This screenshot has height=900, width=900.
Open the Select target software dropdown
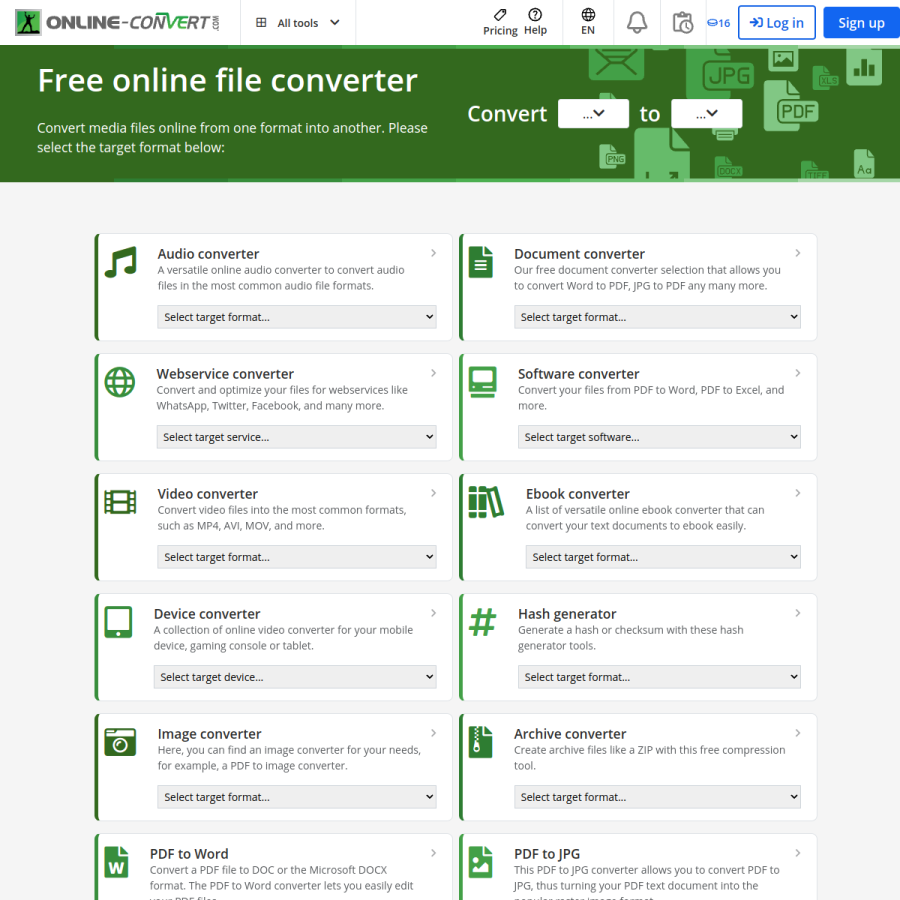click(660, 437)
